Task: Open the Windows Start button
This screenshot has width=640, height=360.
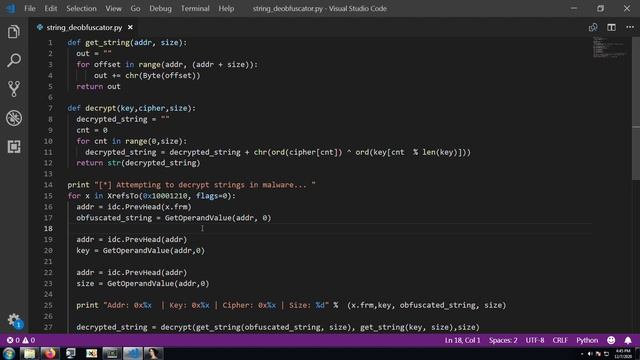Action: point(9,353)
